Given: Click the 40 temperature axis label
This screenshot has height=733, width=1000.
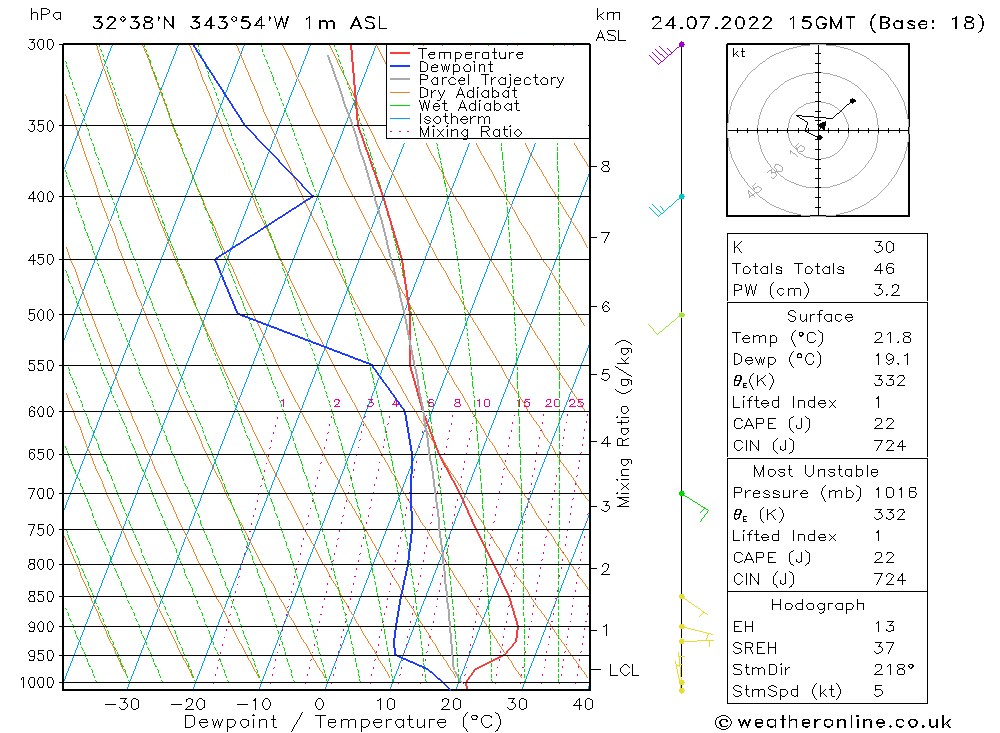Looking at the screenshot, I should pos(584,704).
